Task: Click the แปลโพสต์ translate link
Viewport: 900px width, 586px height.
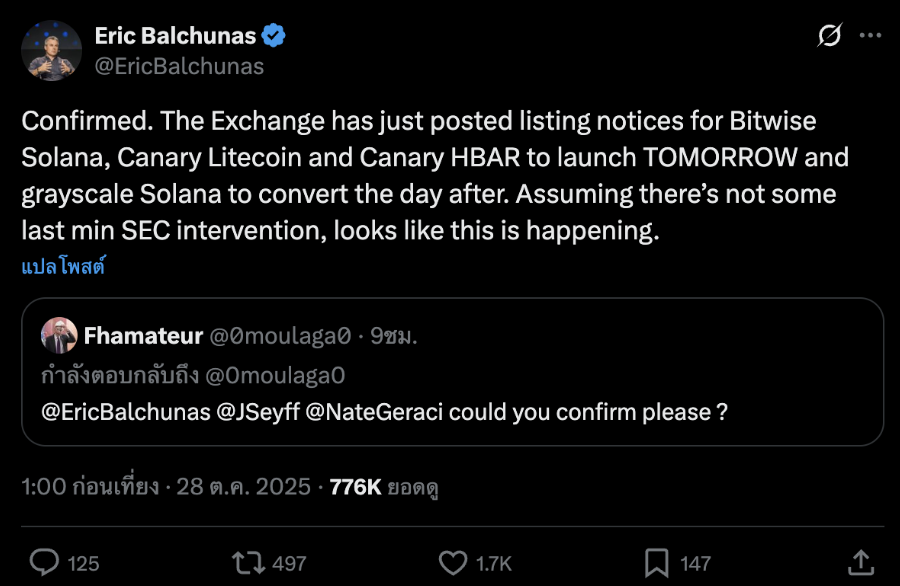Action: pyautogui.click(x=63, y=268)
